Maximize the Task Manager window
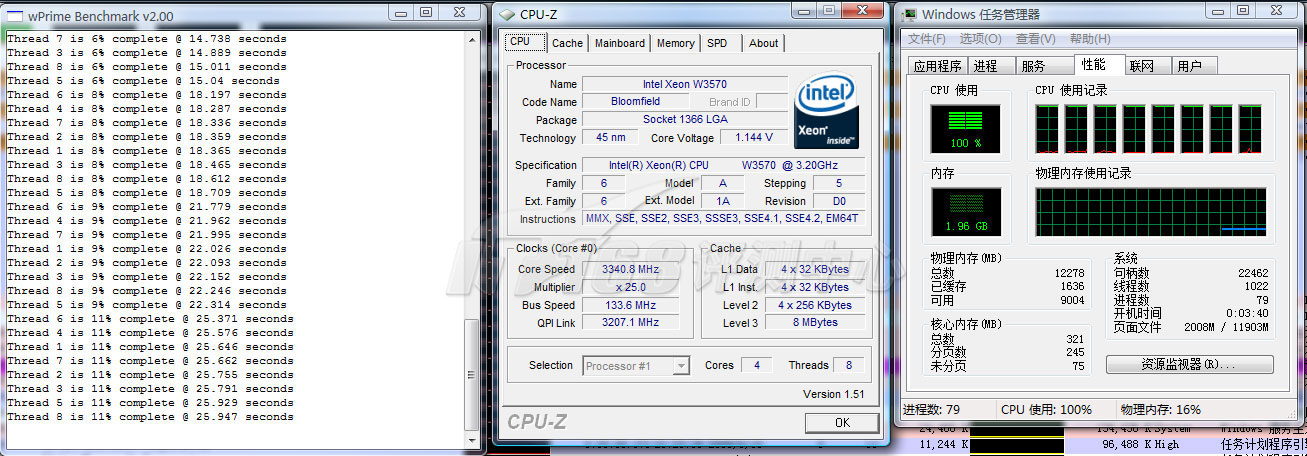The height and width of the screenshot is (456, 1307). (x=1244, y=11)
